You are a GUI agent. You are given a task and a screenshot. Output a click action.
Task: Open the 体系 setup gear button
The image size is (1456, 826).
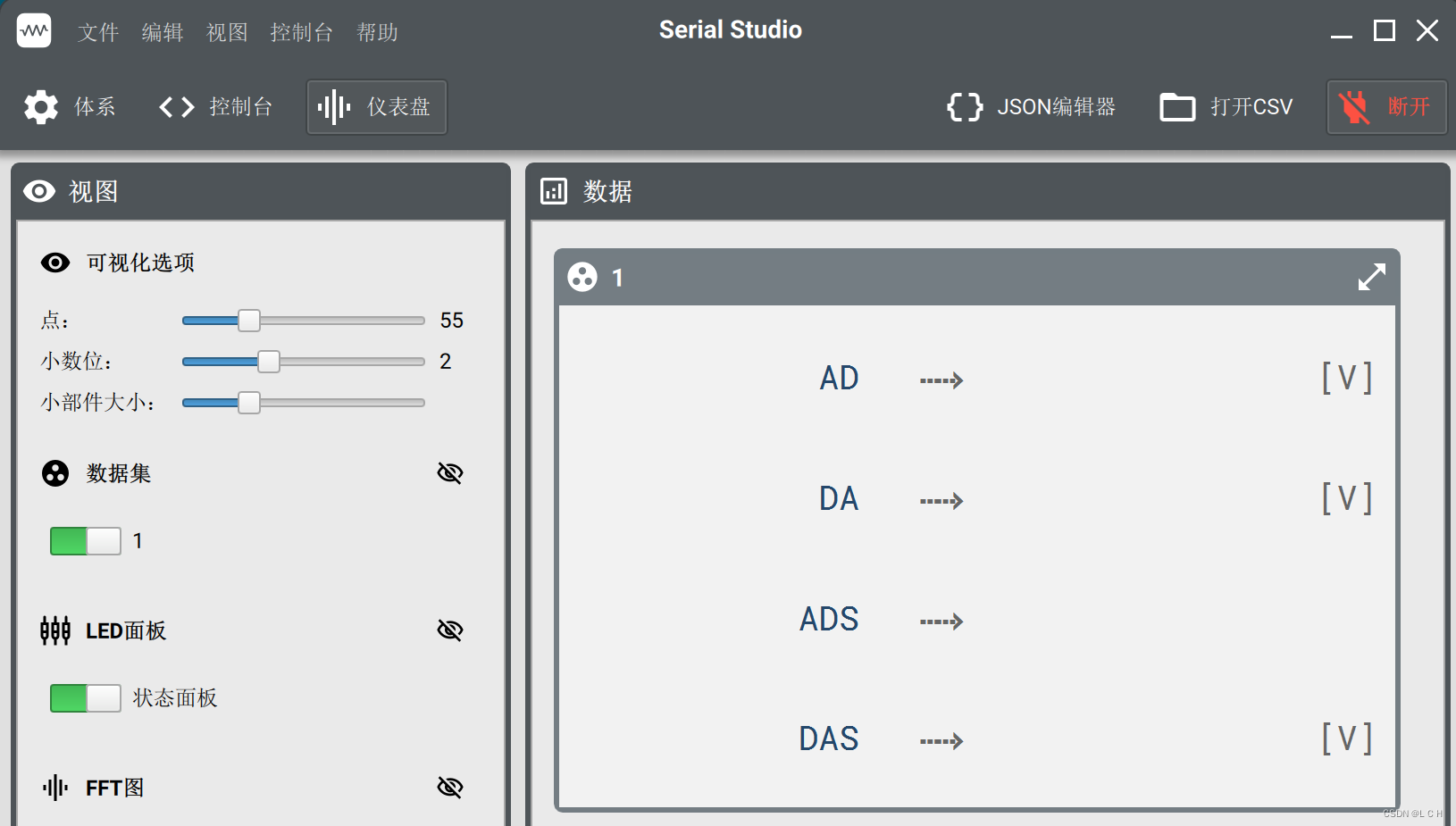(70, 107)
